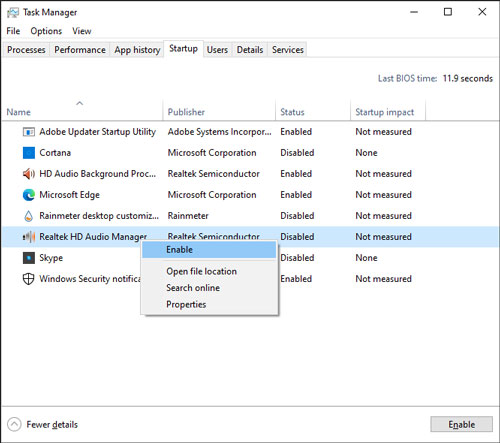Open the View menu
This screenshot has width=500, height=443.
82,31
